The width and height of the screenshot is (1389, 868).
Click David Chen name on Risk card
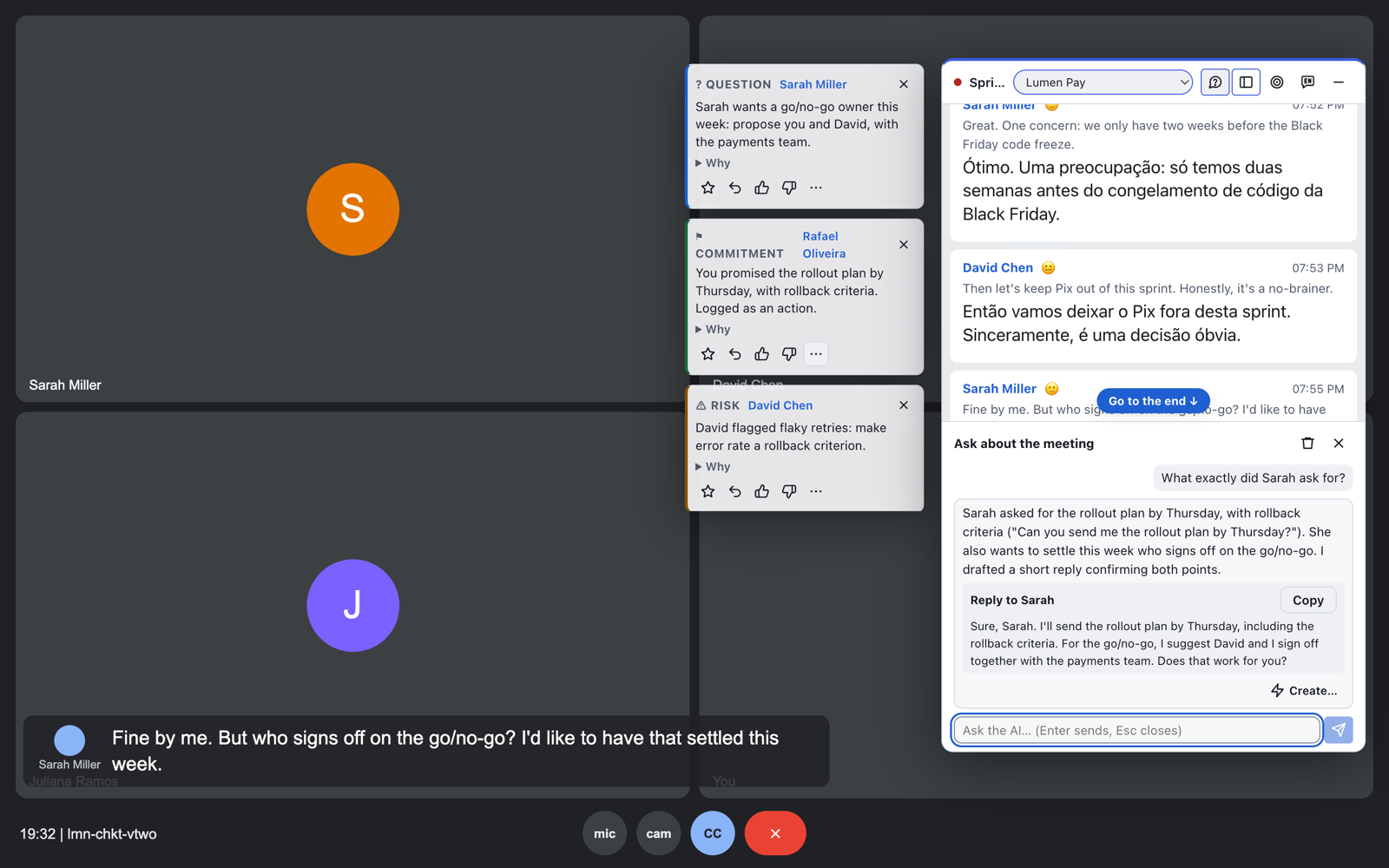tap(780, 405)
